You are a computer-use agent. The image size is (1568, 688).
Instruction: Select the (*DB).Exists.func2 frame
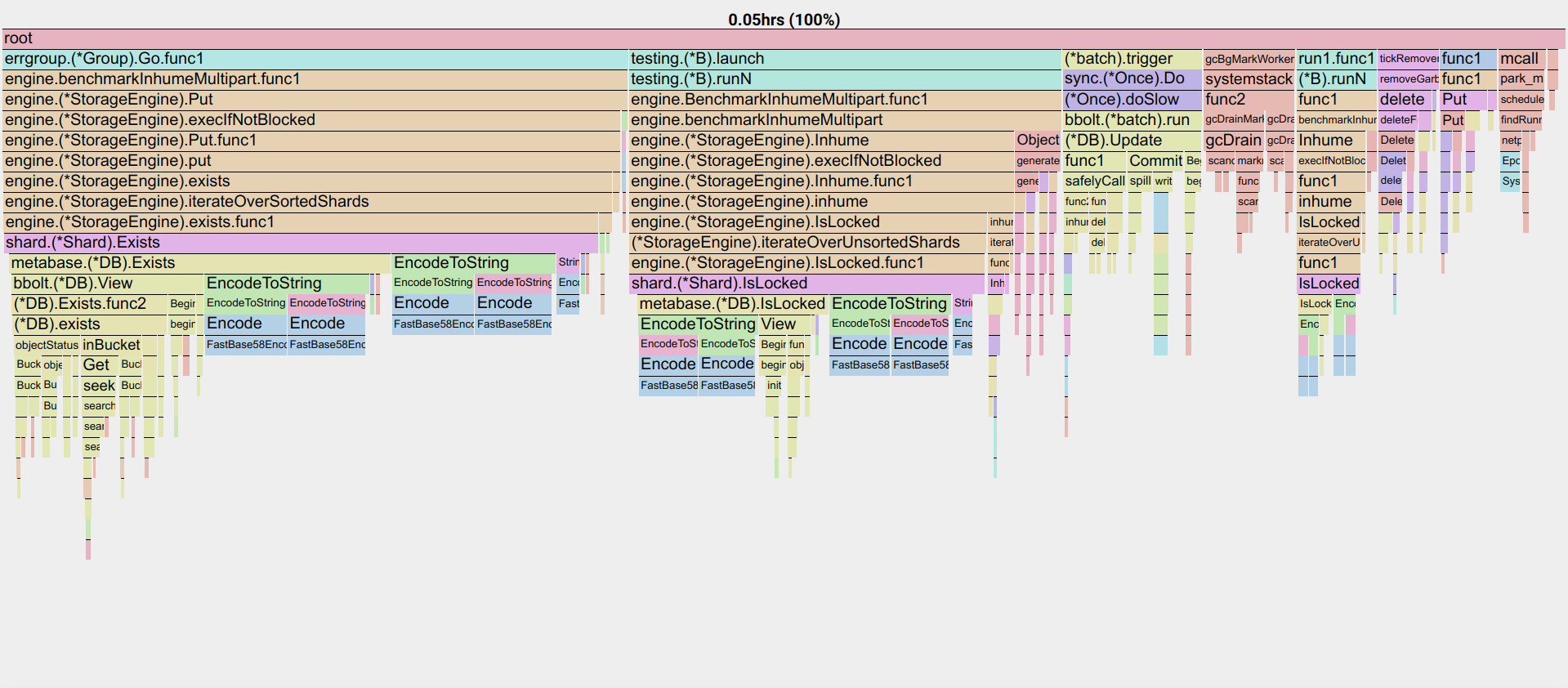click(90, 304)
